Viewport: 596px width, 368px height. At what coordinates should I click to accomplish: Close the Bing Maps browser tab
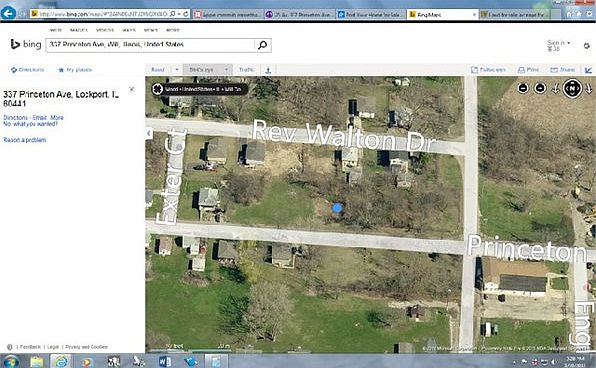(474, 14)
